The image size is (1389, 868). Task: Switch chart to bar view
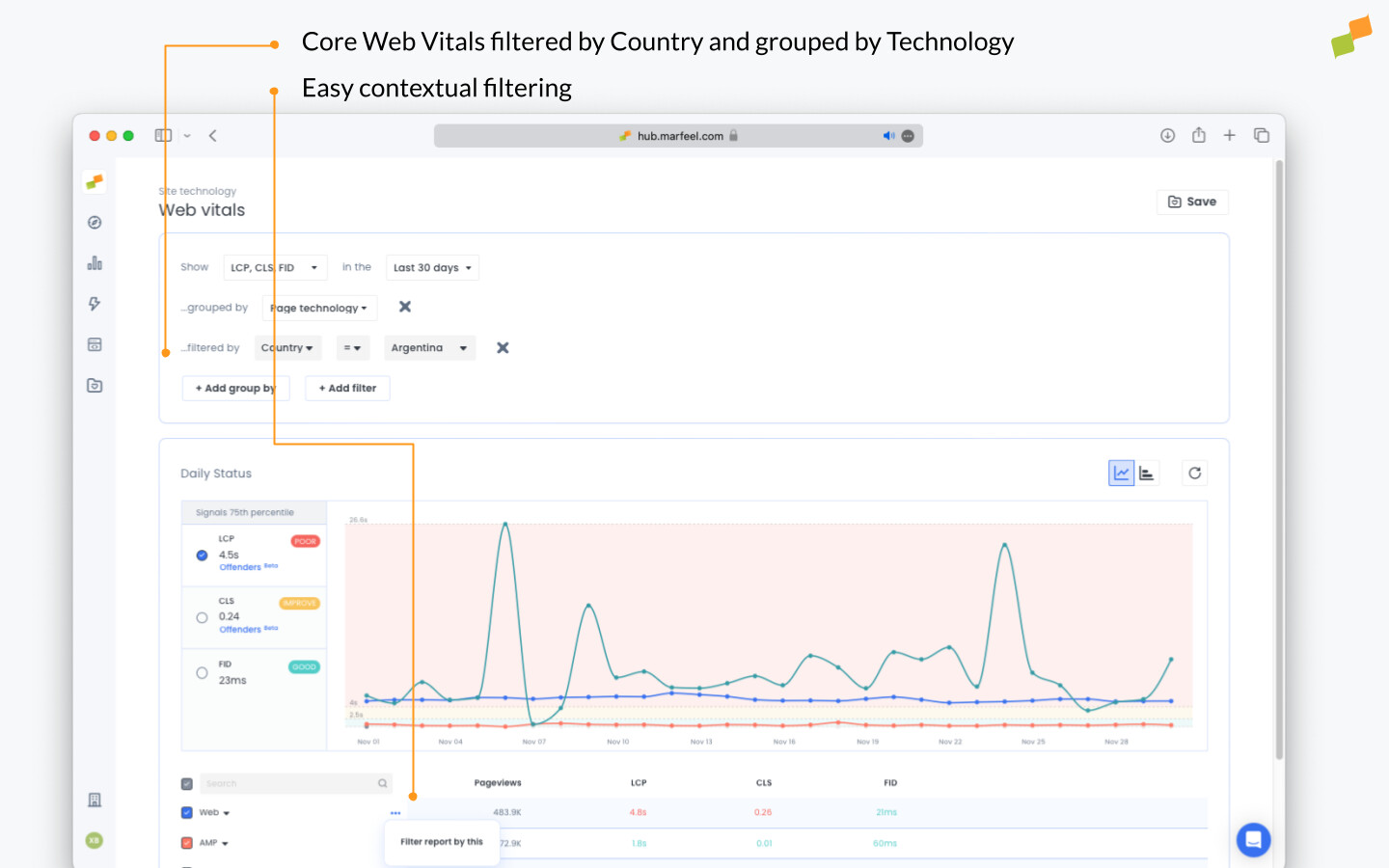1147,473
